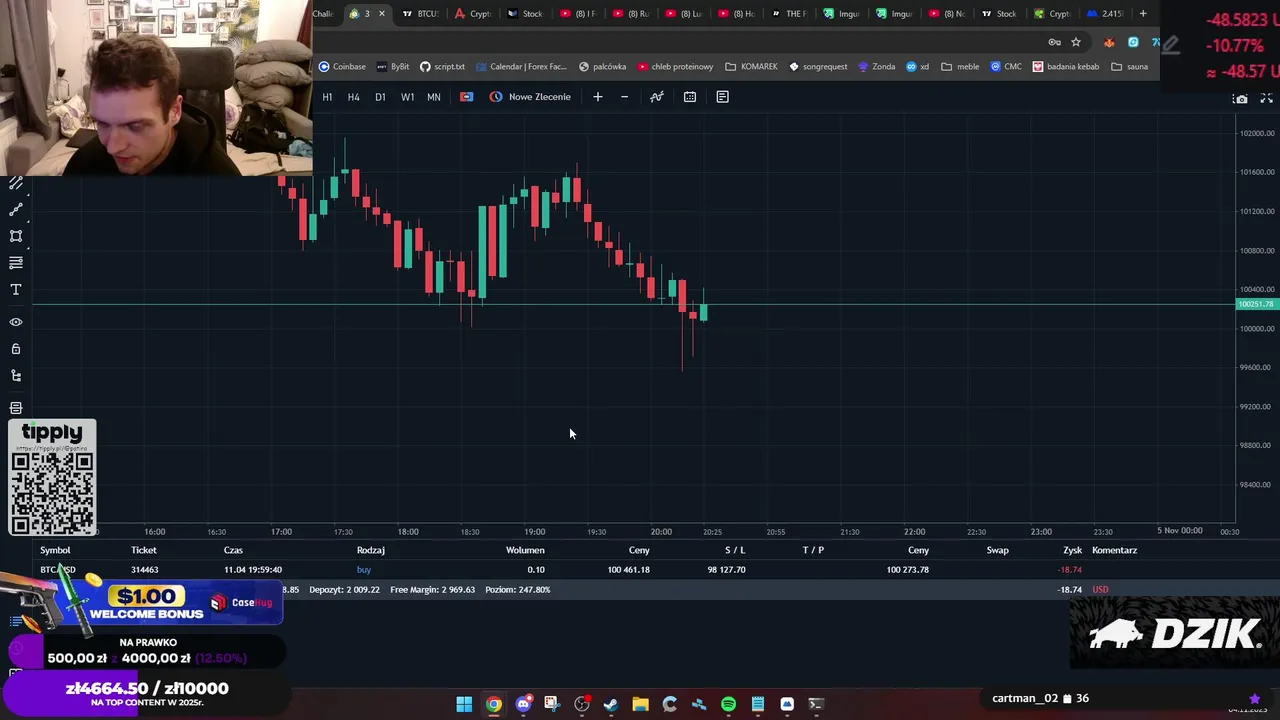
Task: Open ByBit bookmark
Action: (x=393, y=67)
